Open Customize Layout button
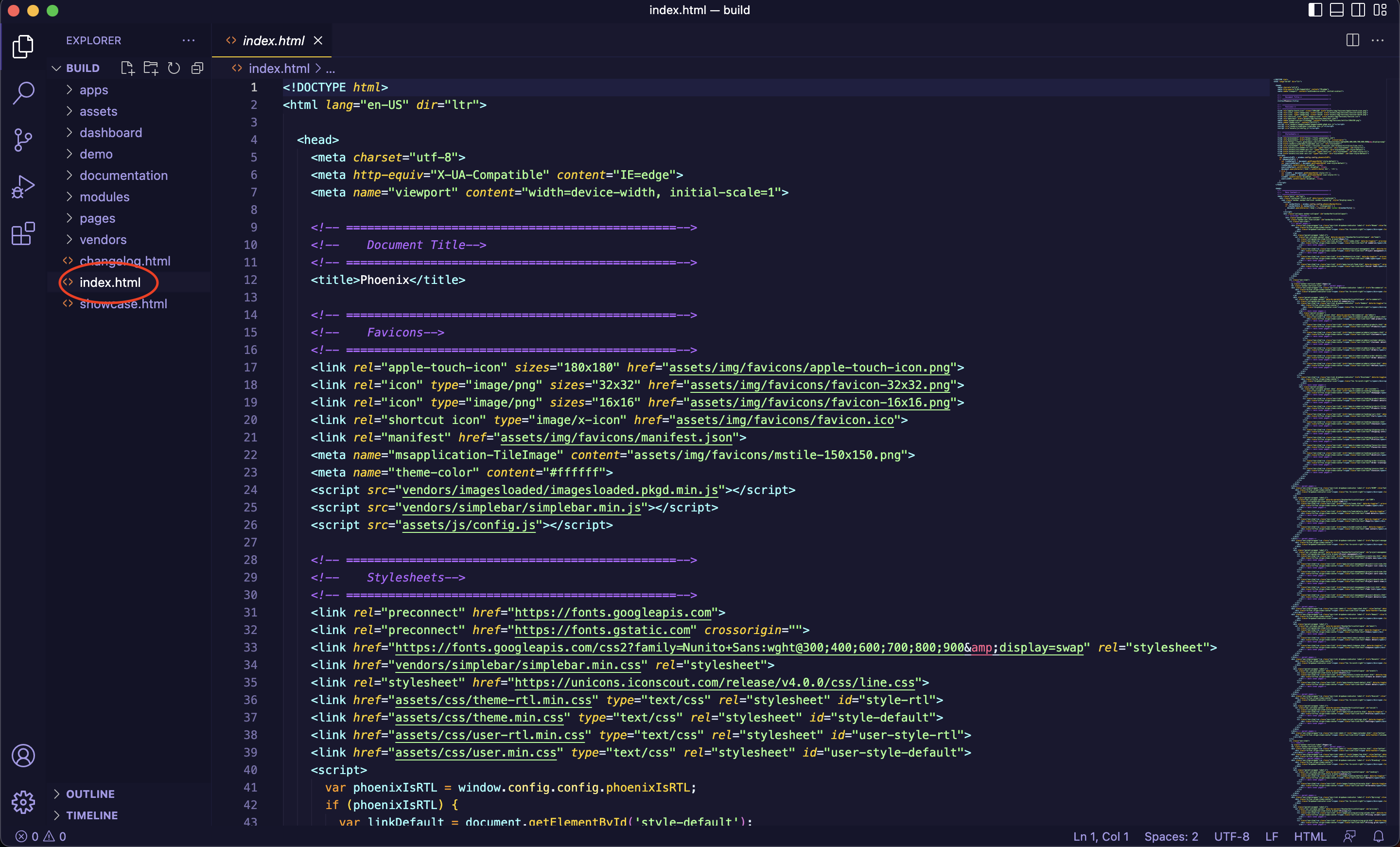The height and width of the screenshot is (847, 1400). tap(1380, 10)
